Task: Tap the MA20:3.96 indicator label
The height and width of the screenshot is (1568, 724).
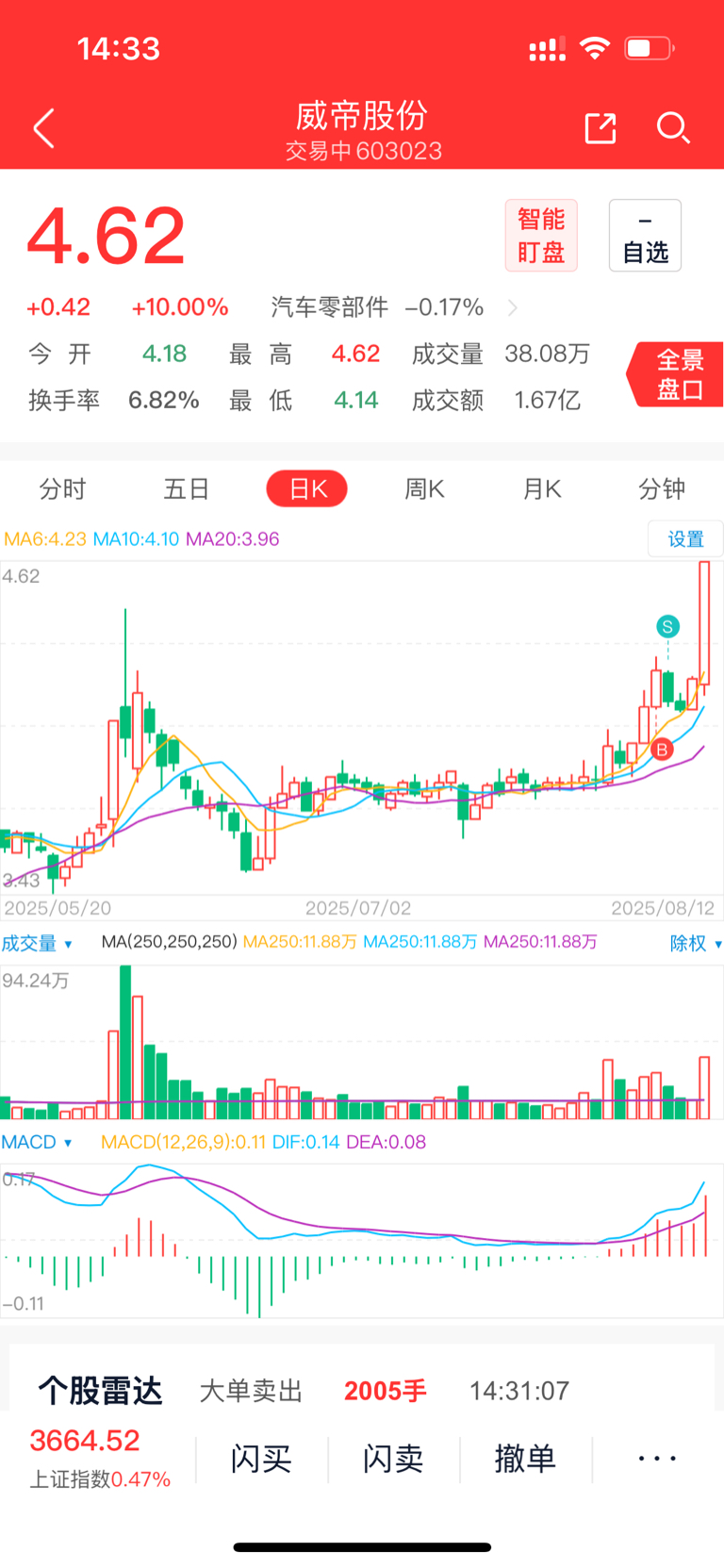Action: (233, 539)
